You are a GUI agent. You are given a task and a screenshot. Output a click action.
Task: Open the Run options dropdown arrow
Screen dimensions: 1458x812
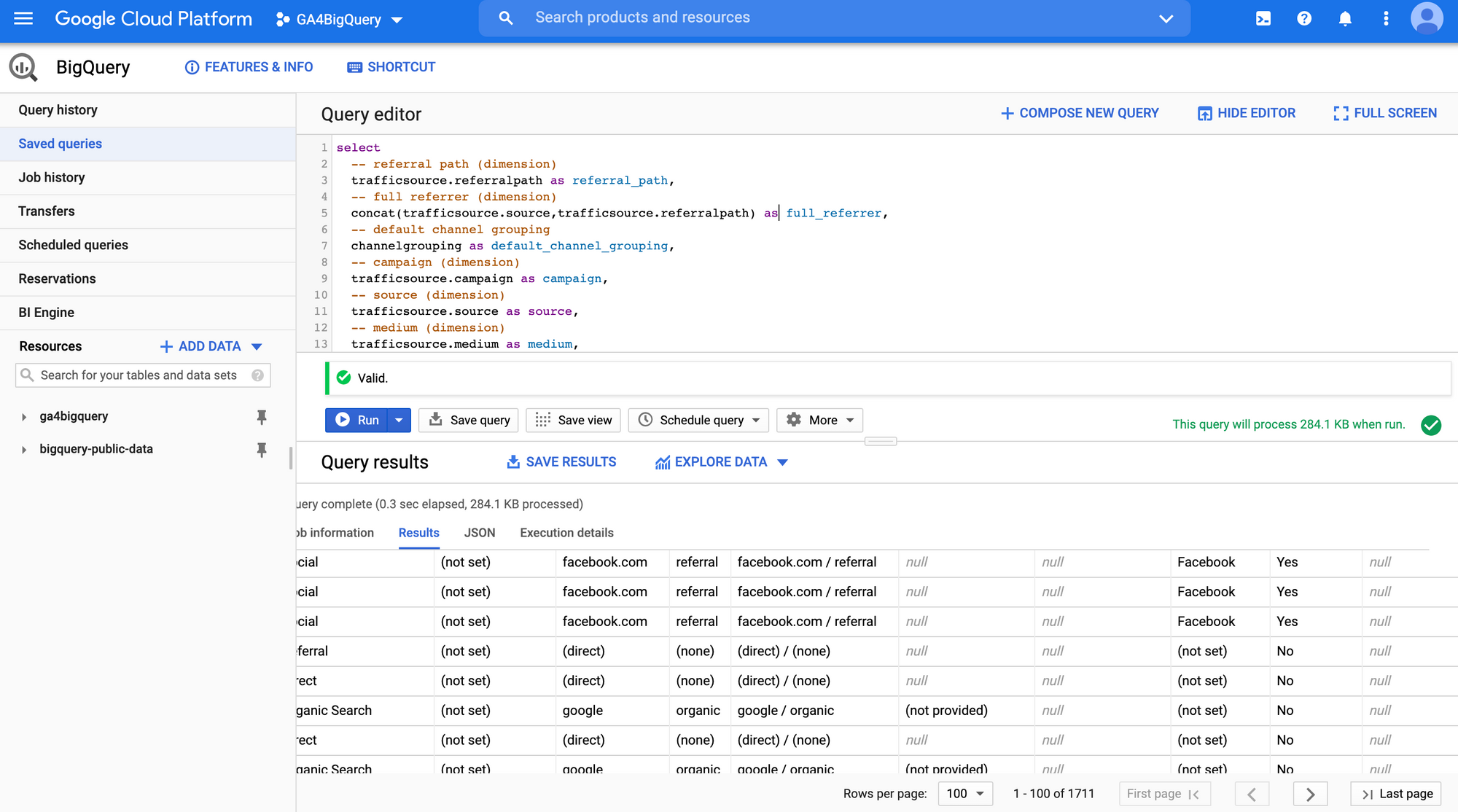399,420
